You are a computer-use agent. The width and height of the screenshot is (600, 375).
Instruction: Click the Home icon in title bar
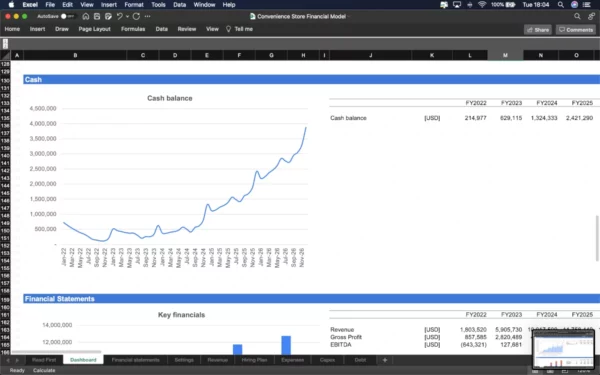point(86,16)
